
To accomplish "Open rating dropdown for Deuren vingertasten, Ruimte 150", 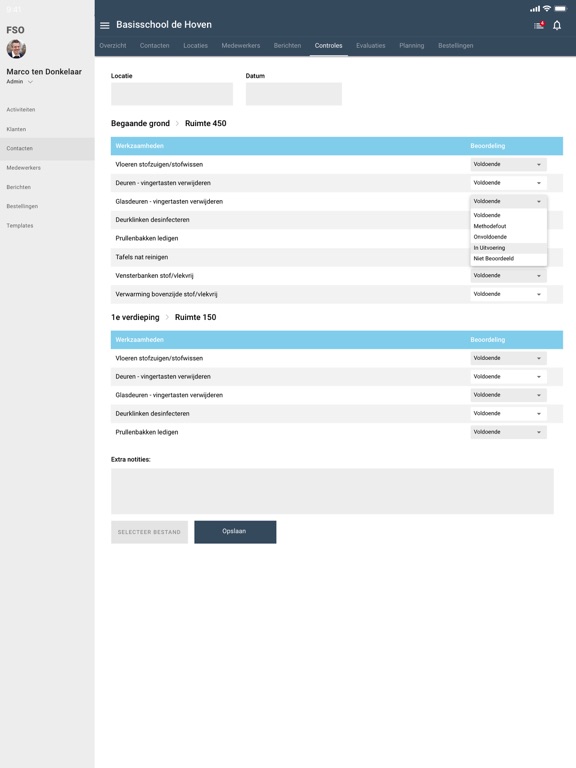I will point(508,377).
